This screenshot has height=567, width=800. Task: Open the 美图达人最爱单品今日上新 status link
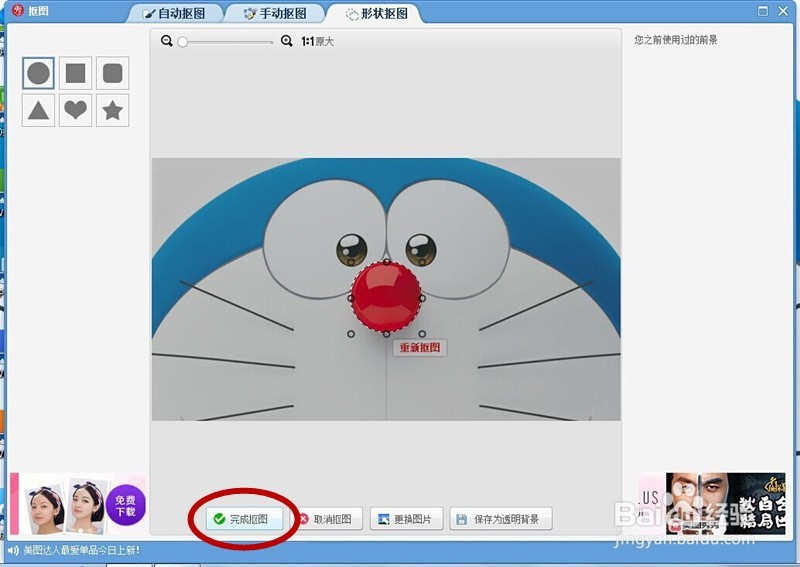(x=82, y=550)
